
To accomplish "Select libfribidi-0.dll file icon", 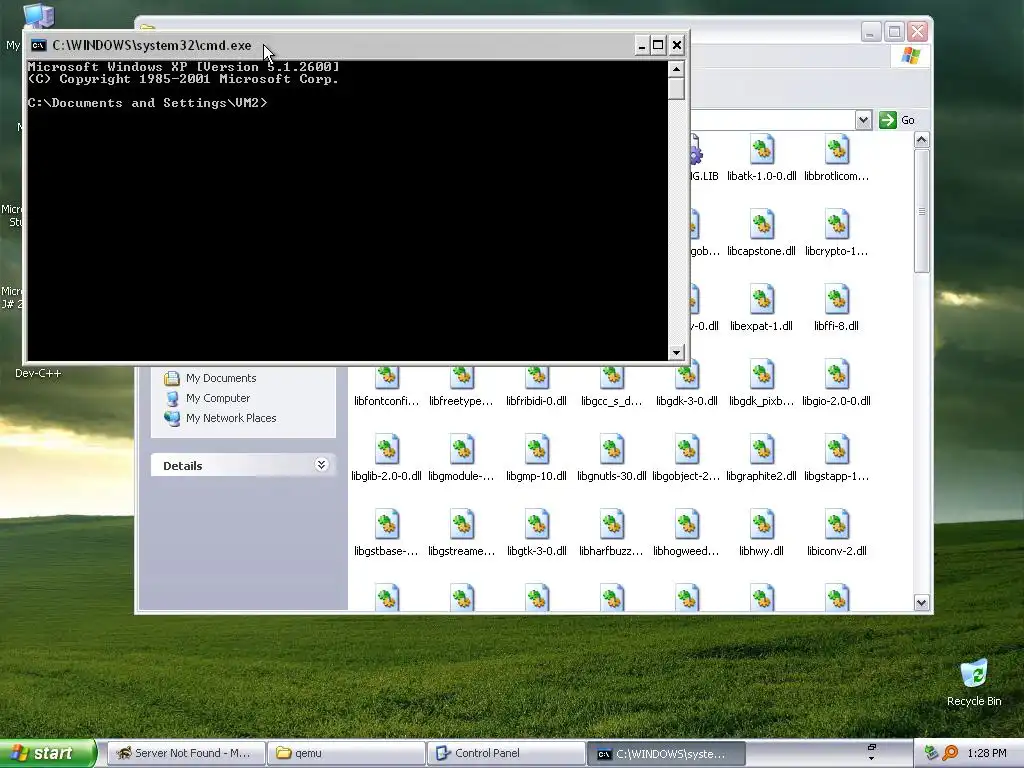I will (537, 377).
